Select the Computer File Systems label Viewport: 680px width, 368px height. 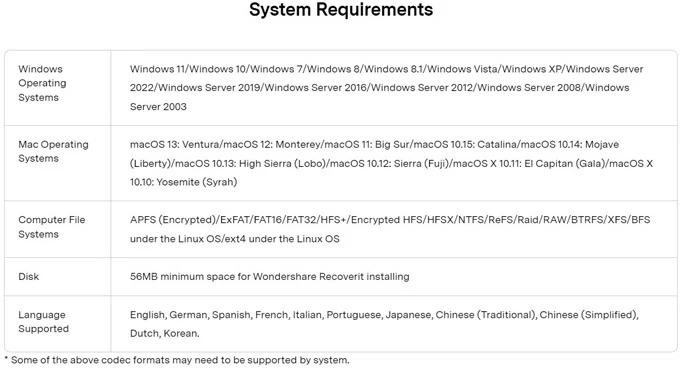(x=52, y=227)
